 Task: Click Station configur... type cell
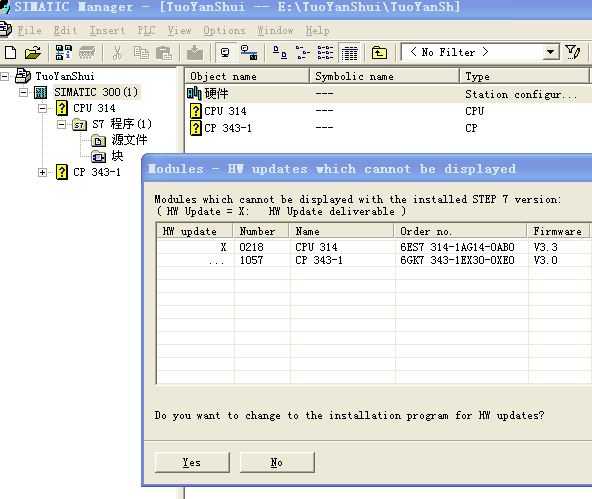tap(521, 94)
